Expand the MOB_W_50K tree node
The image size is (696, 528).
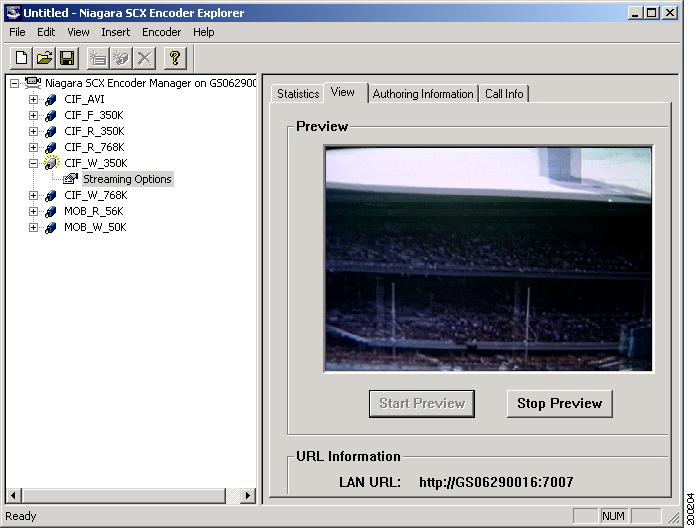click(x=33, y=227)
